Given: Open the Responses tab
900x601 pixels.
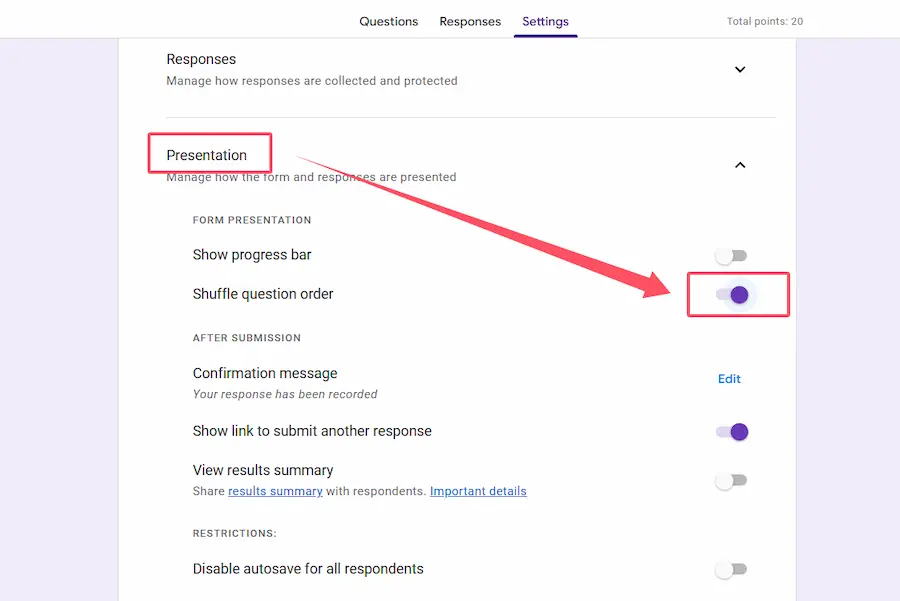Looking at the screenshot, I should pyautogui.click(x=470, y=21).
